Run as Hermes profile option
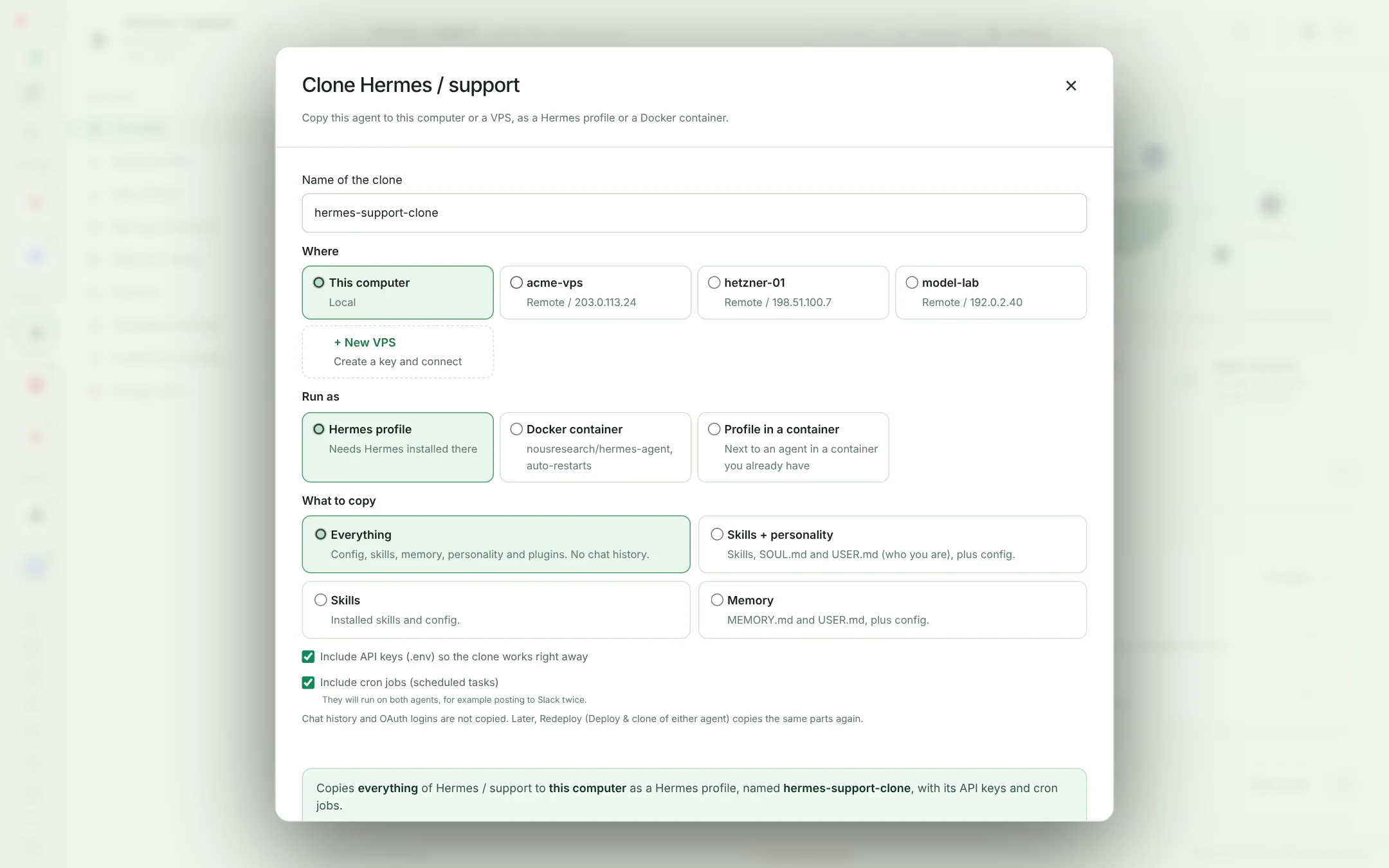 click(x=397, y=447)
